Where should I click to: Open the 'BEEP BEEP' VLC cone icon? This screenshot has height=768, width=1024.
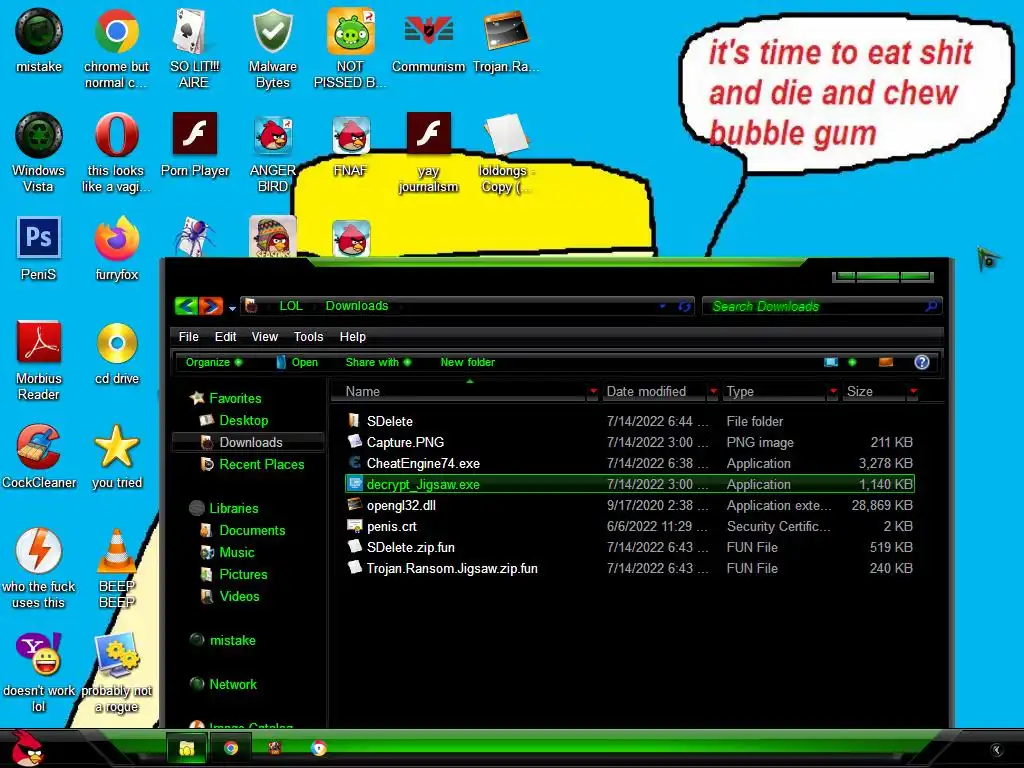(117, 567)
